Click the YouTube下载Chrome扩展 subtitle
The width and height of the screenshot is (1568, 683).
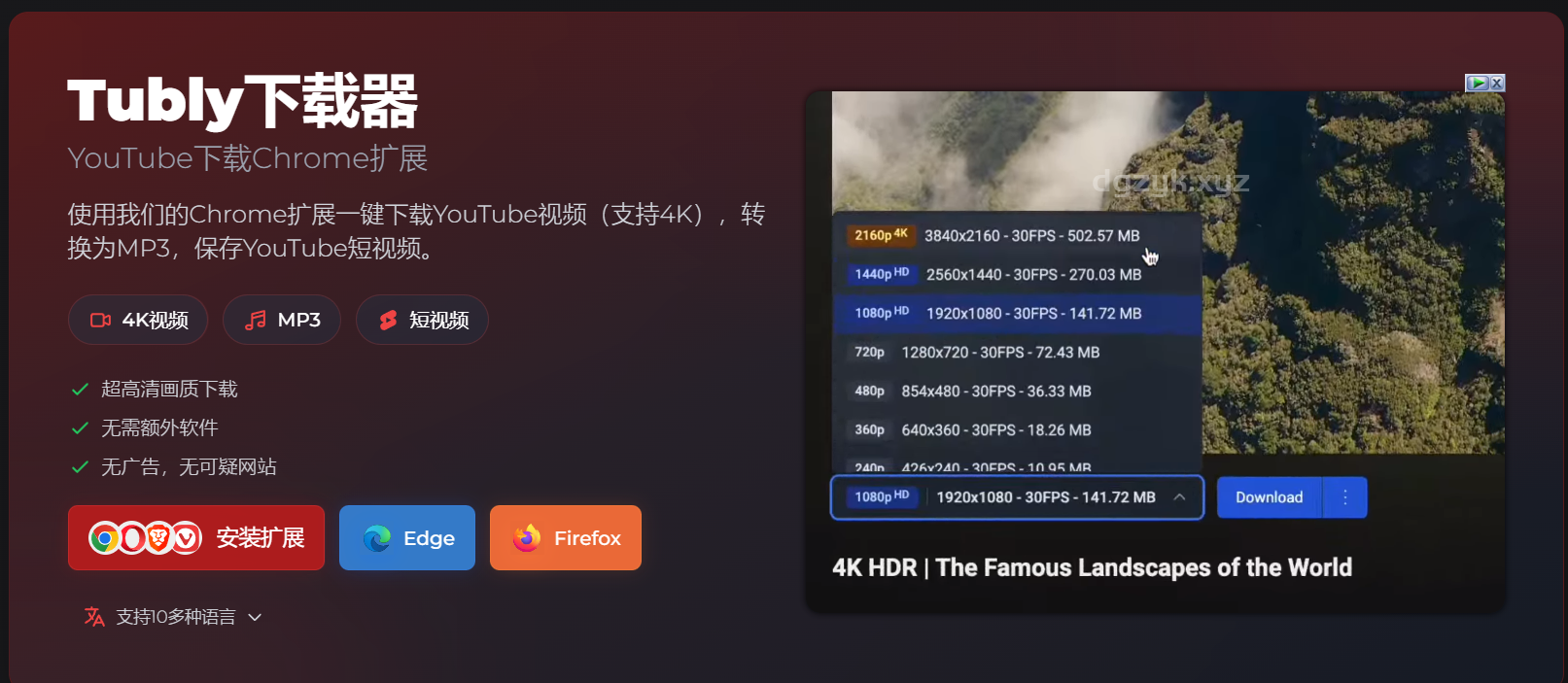tap(248, 158)
